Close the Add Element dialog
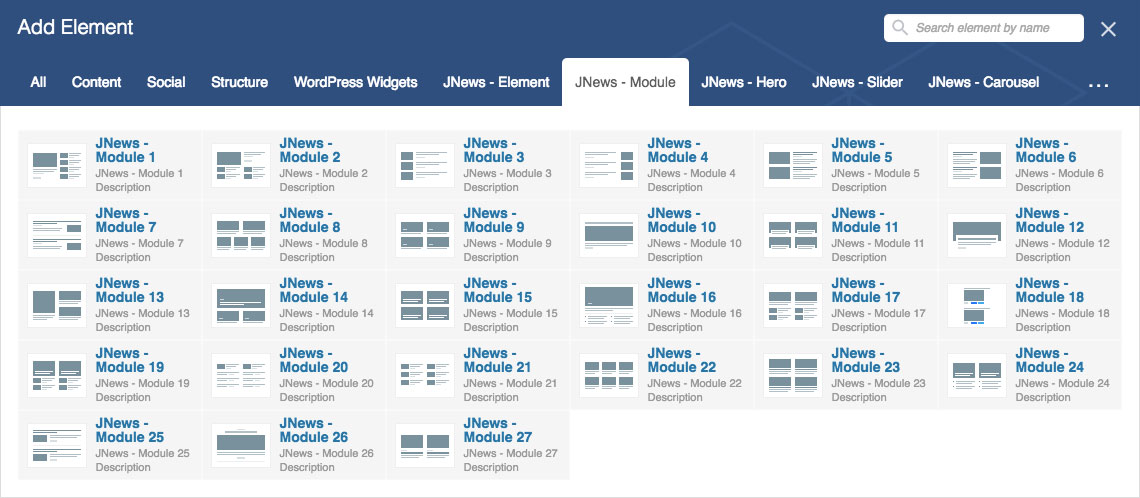Image resolution: width=1140 pixels, height=498 pixels. 1108,29
